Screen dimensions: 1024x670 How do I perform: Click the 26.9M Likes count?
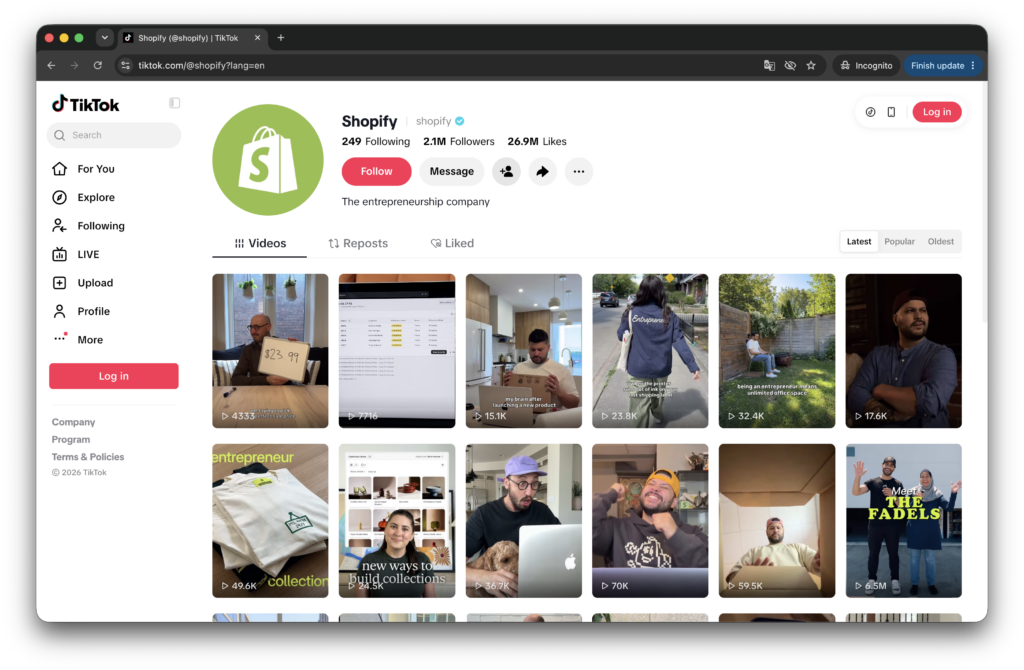point(537,142)
